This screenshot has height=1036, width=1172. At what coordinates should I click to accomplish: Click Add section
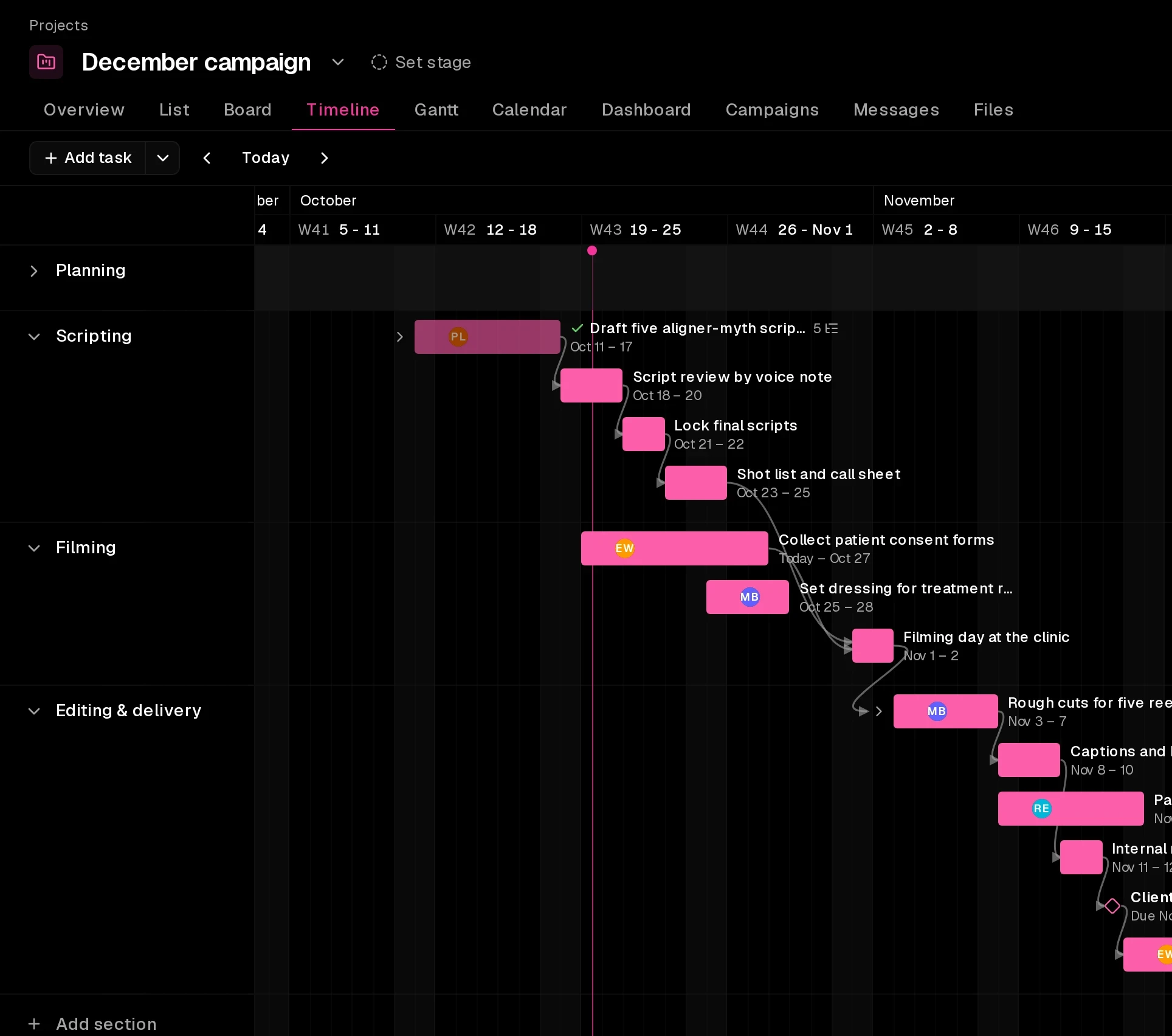[92, 1024]
